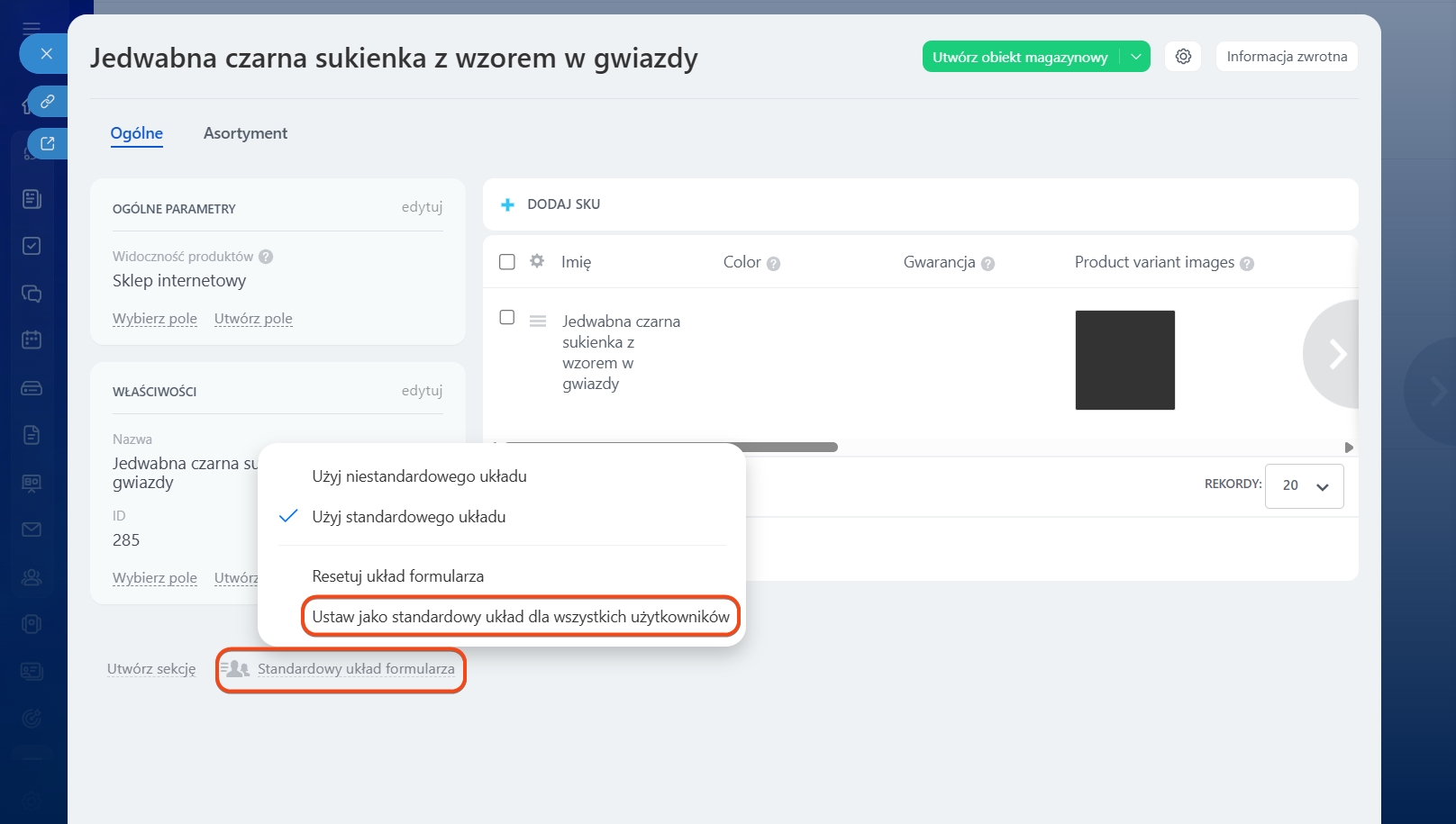1456x824 pixels.
Task: Choose Ustaw jako standardowy układ dla wszystkich
Action: coord(520,617)
